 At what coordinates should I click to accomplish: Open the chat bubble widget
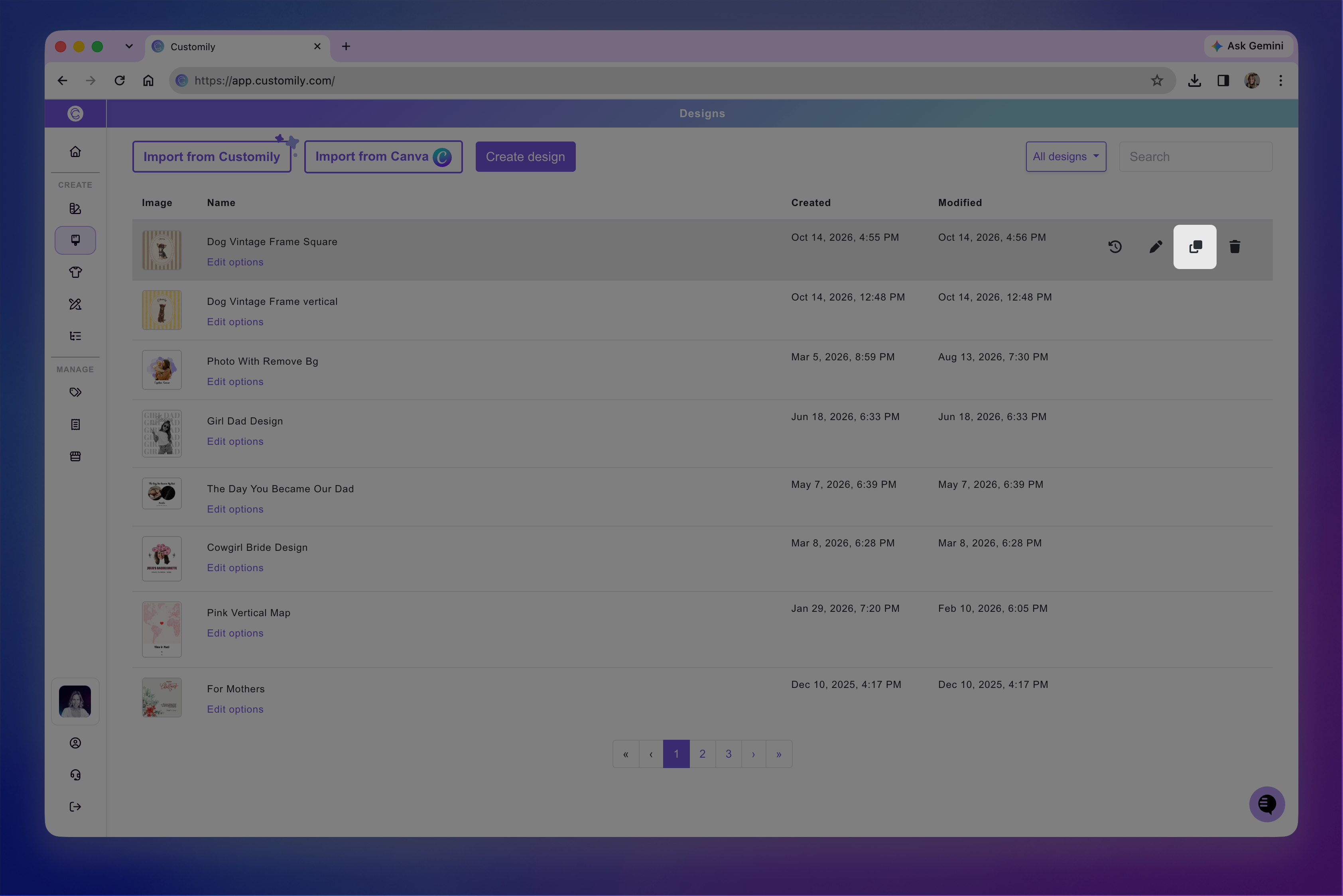(1267, 805)
